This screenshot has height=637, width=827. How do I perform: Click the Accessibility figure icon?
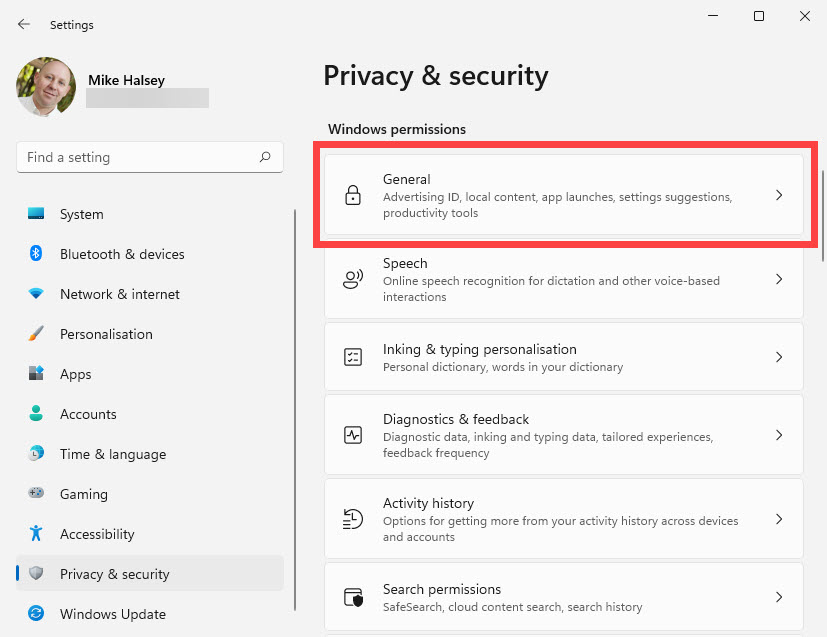pos(36,533)
